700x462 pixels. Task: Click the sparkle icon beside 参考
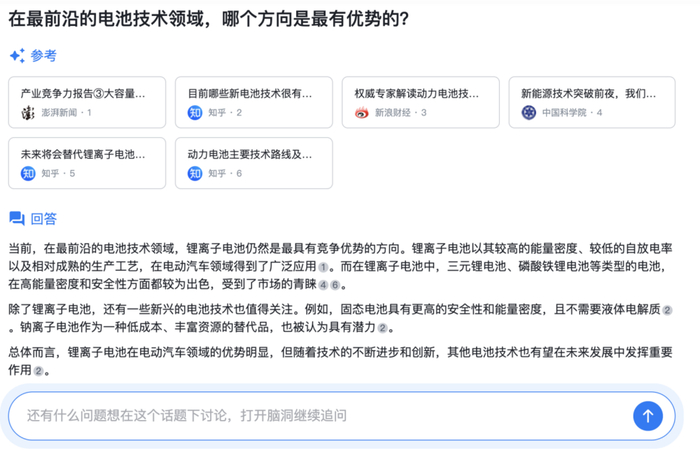(17, 56)
